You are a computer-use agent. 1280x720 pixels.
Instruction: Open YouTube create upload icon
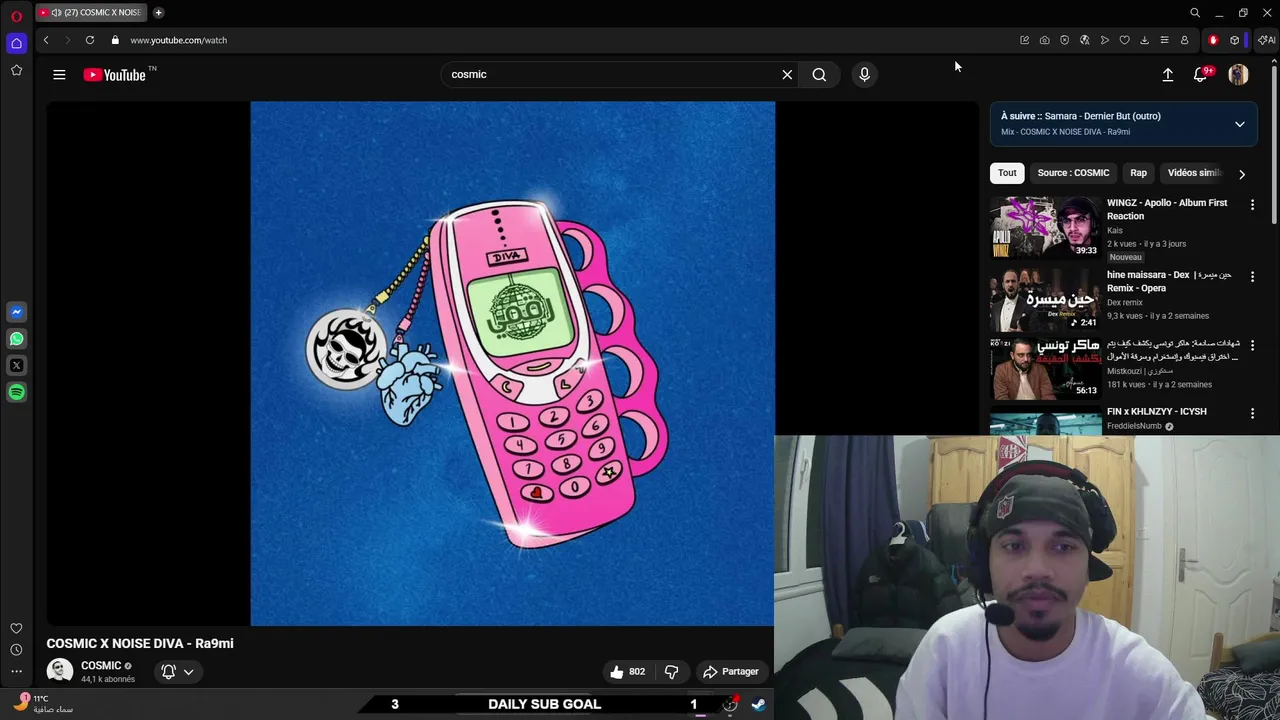[1167, 75]
